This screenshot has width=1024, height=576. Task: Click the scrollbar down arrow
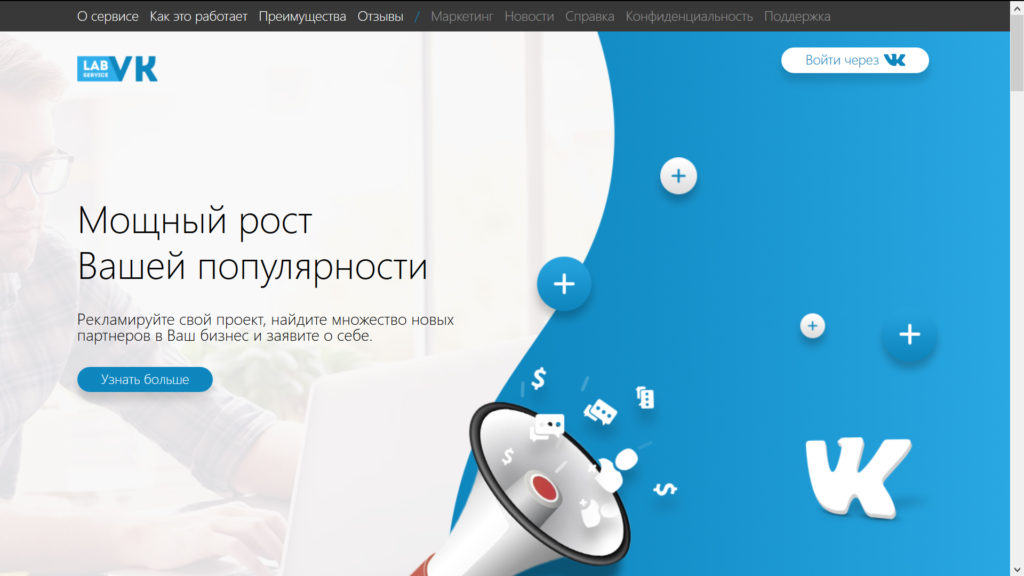point(1017,569)
